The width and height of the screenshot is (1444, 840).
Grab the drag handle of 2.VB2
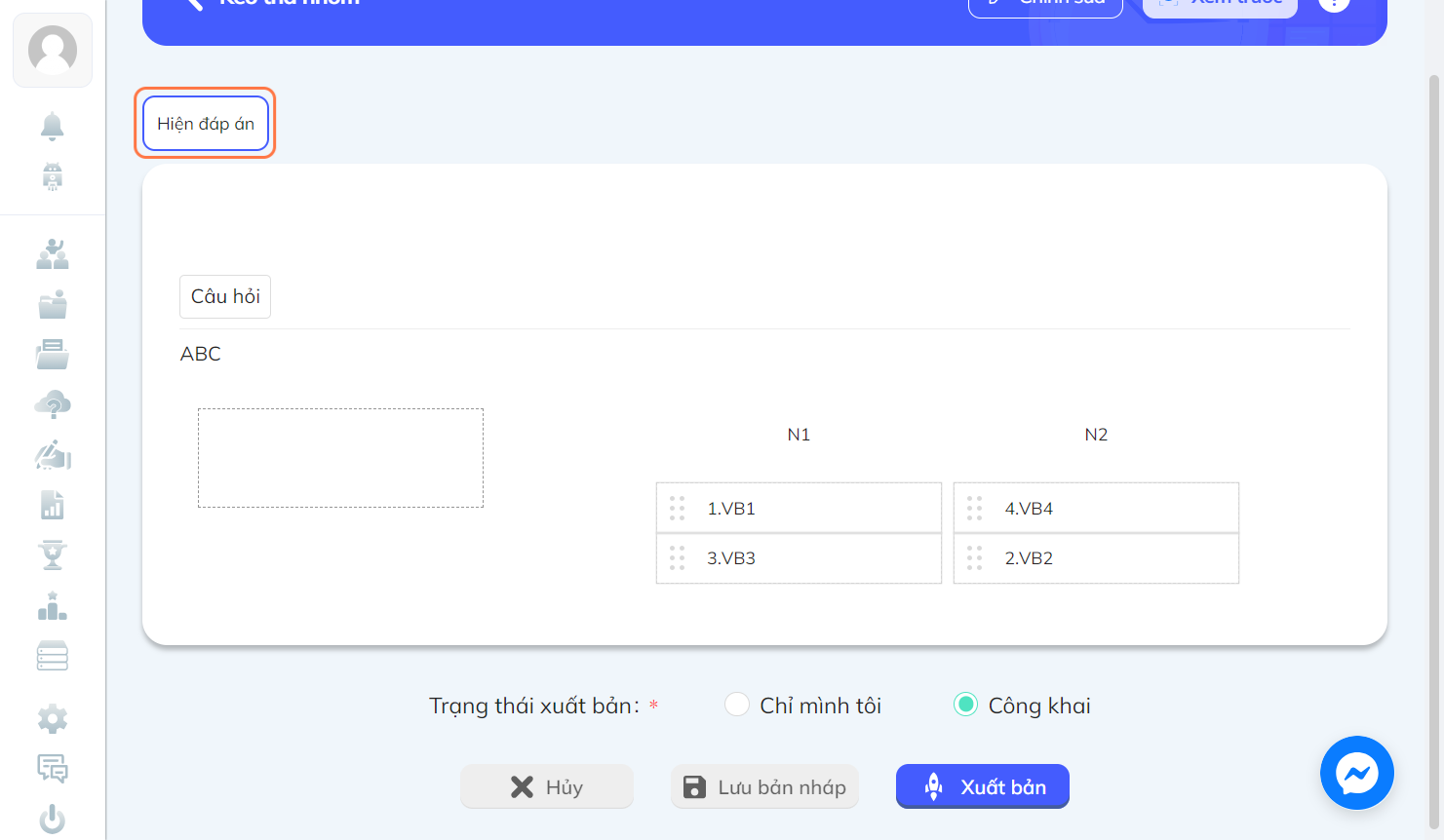(974, 558)
